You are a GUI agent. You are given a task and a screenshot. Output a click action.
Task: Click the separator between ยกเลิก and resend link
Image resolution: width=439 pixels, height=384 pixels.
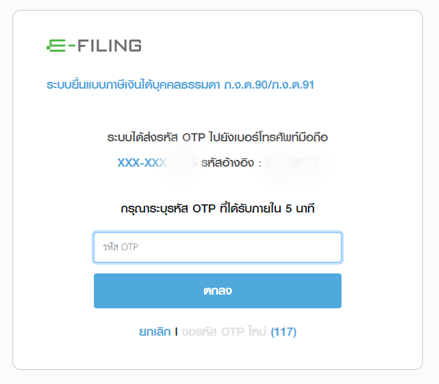(176, 332)
